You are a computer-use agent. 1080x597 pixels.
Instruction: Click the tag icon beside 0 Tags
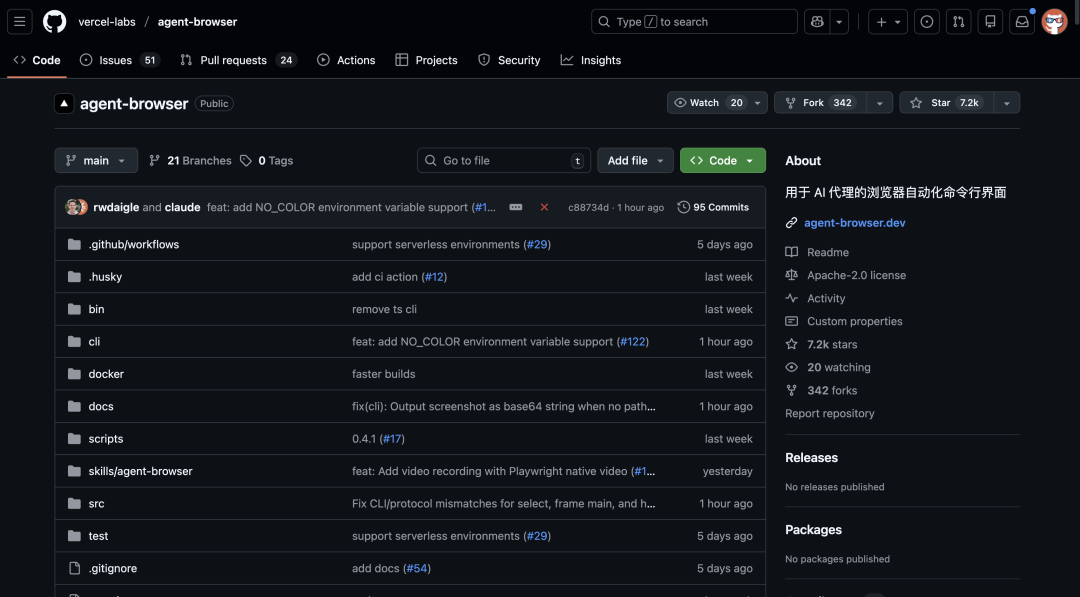[246, 160]
